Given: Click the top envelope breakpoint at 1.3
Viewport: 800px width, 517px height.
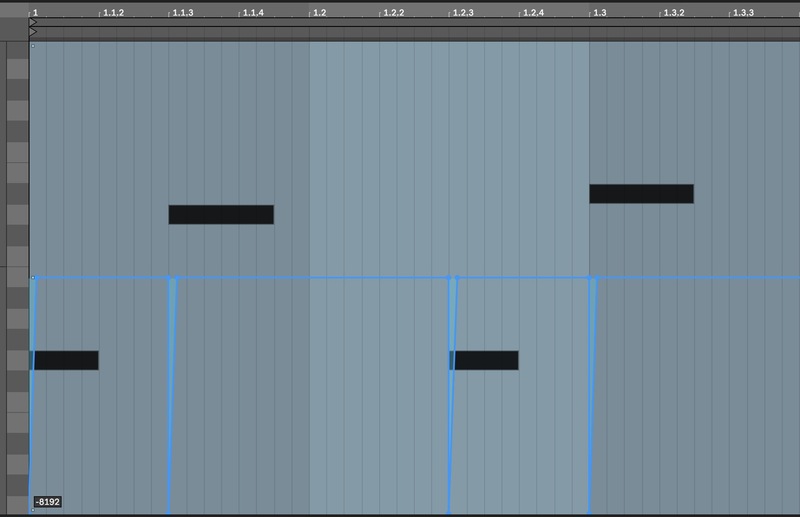Looking at the screenshot, I should coord(591,278).
